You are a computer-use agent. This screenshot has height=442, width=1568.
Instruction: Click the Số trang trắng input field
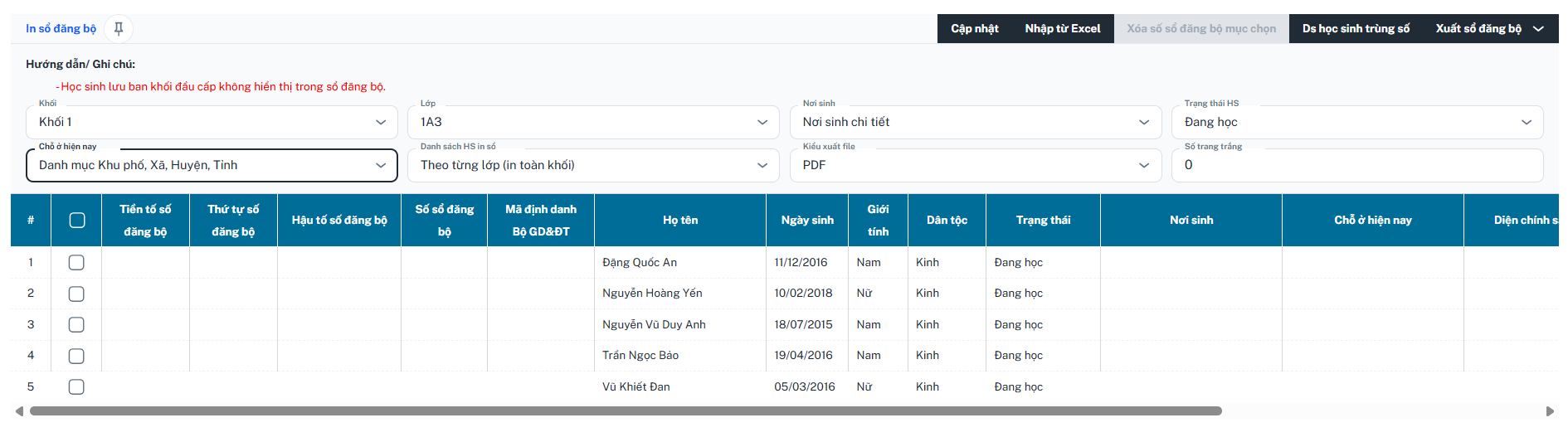pos(1357,165)
